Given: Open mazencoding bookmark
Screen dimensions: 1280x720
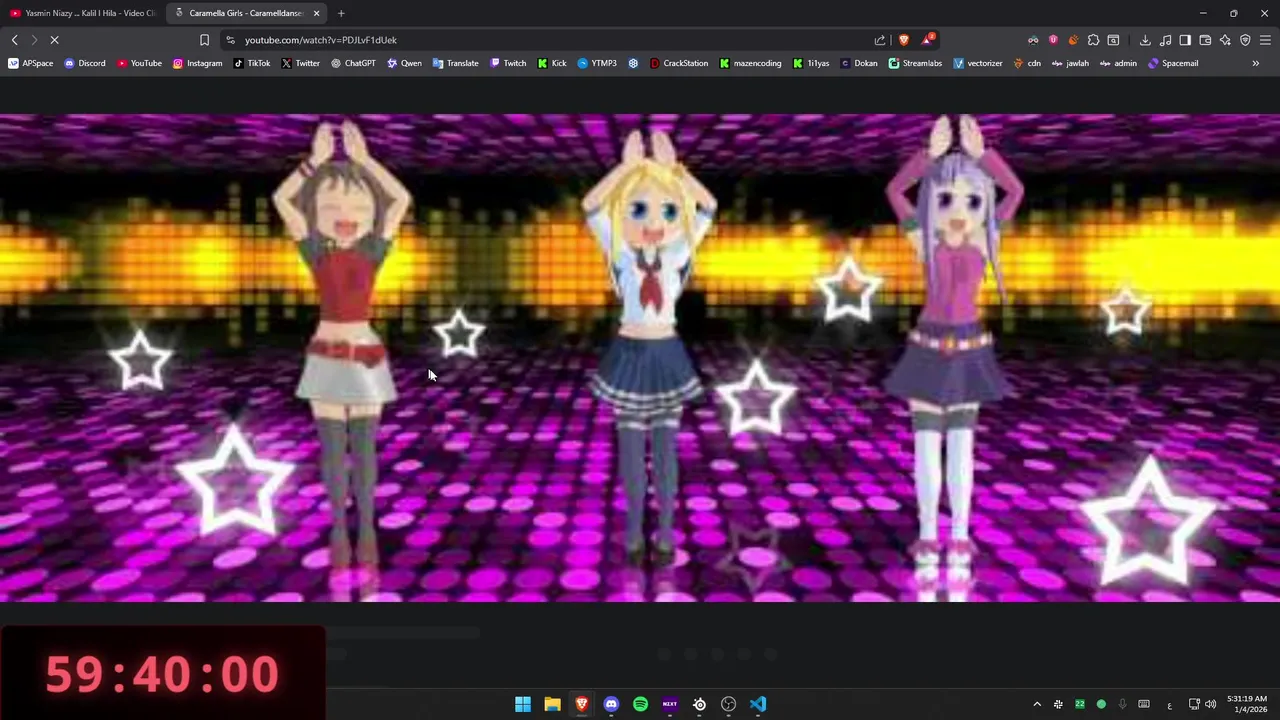Looking at the screenshot, I should [750, 63].
